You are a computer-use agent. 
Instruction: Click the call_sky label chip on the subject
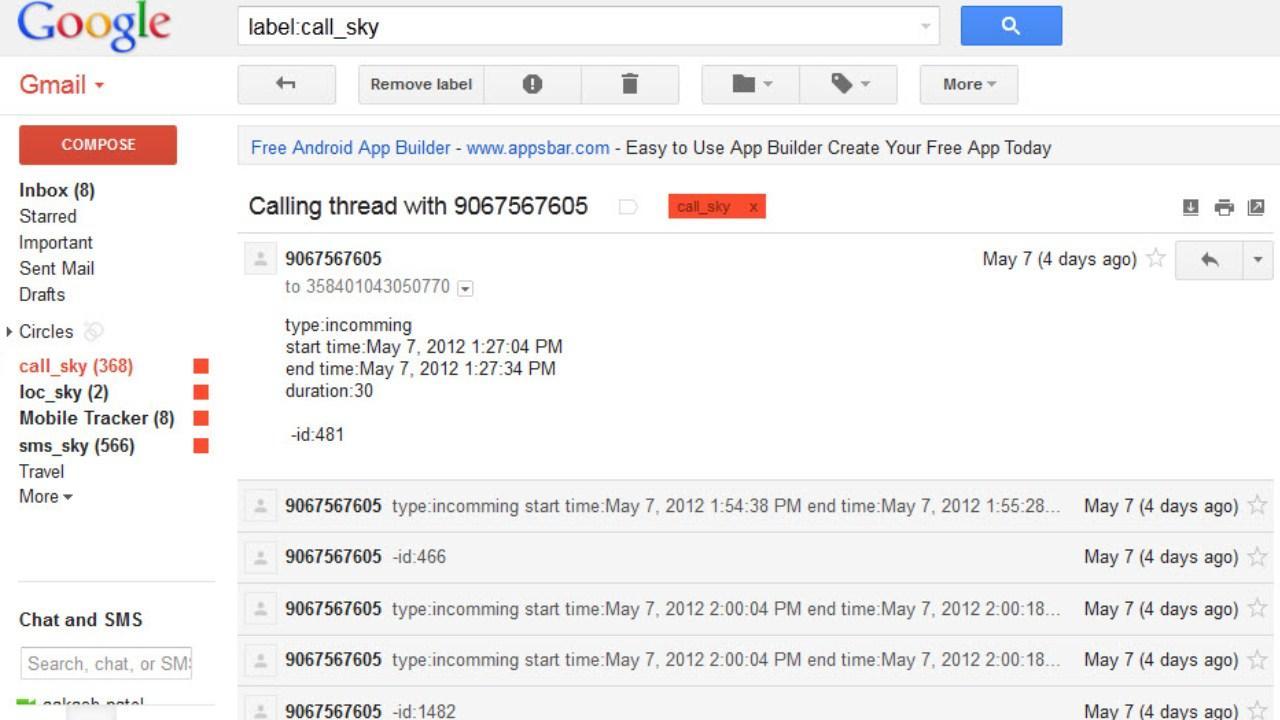coord(704,207)
